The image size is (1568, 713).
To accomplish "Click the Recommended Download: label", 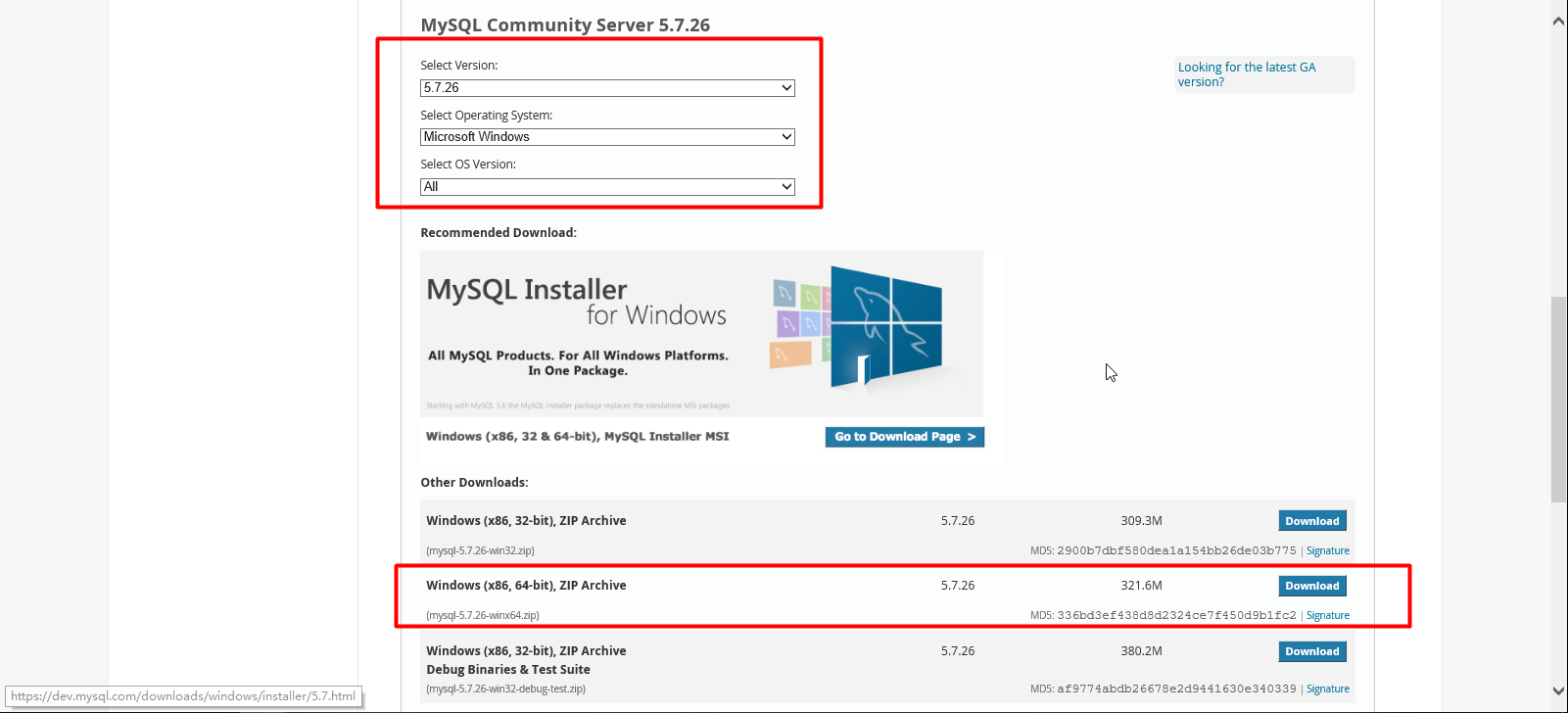I will click(499, 233).
